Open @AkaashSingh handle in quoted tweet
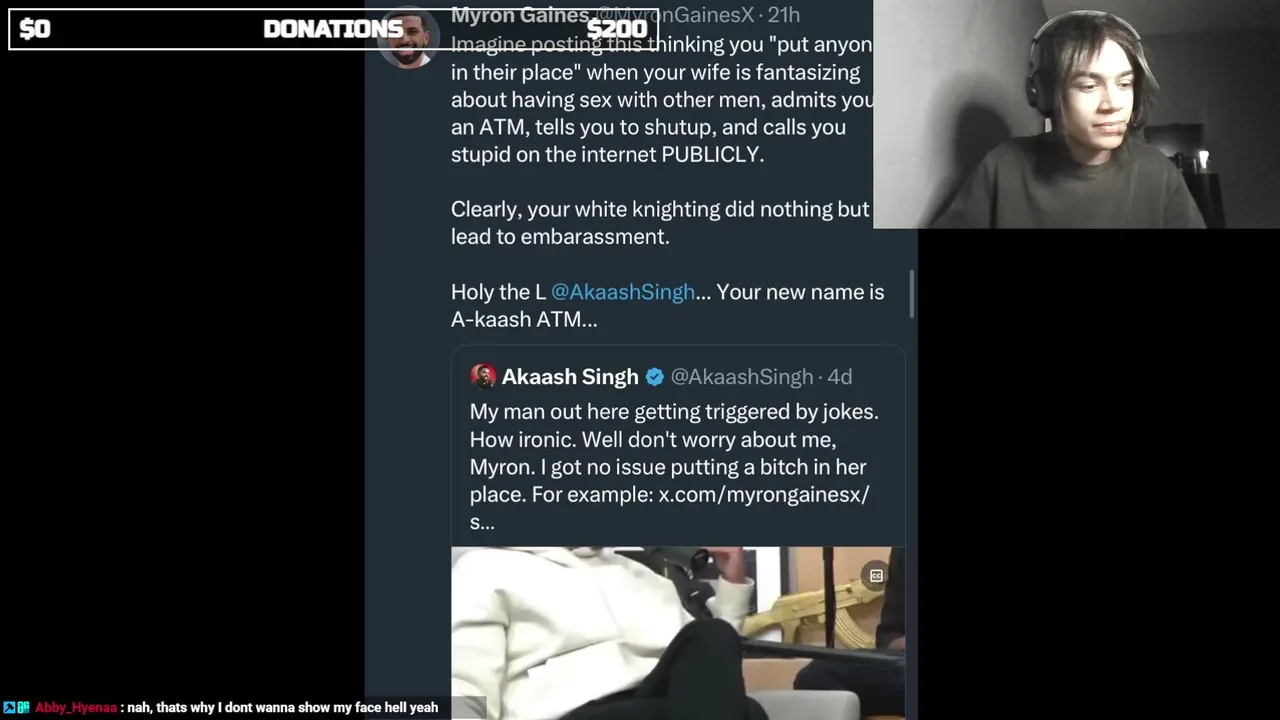Image resolution: width=1280 pixels, height=720 pixels. (741, 377)
